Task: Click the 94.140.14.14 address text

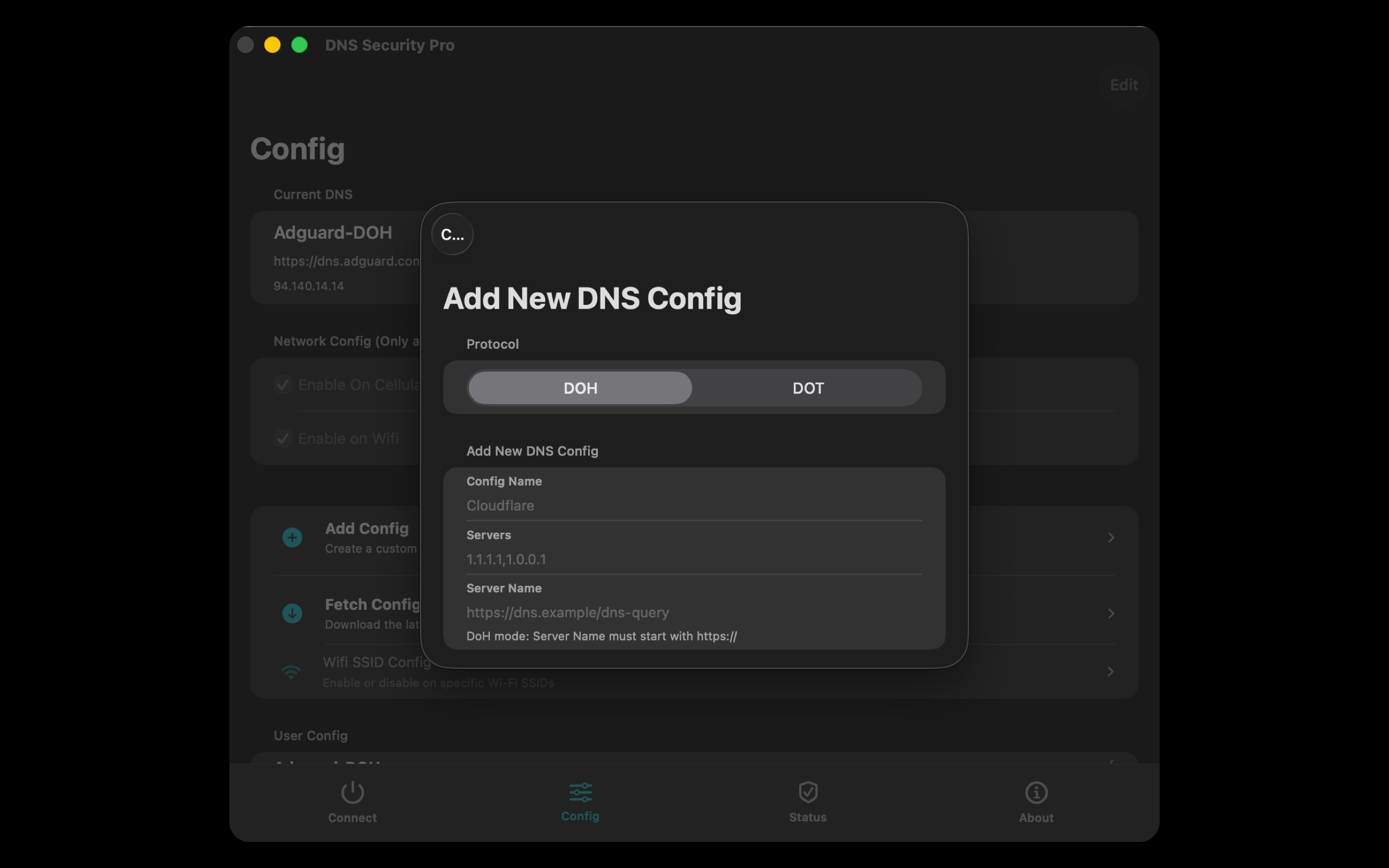Action: 309,286
